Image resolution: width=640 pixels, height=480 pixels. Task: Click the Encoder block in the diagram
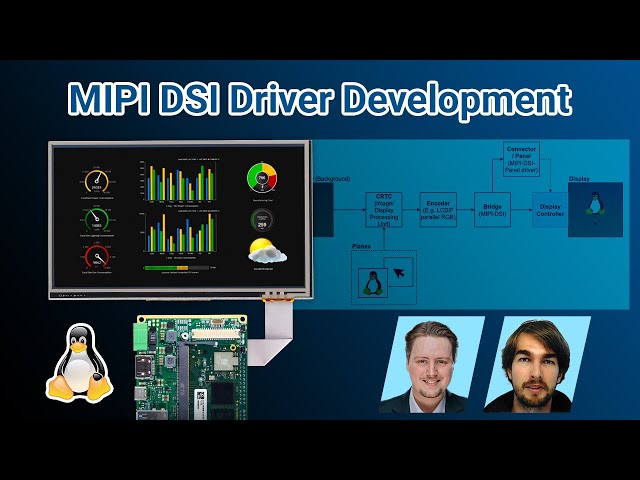(x=438, y=210)
